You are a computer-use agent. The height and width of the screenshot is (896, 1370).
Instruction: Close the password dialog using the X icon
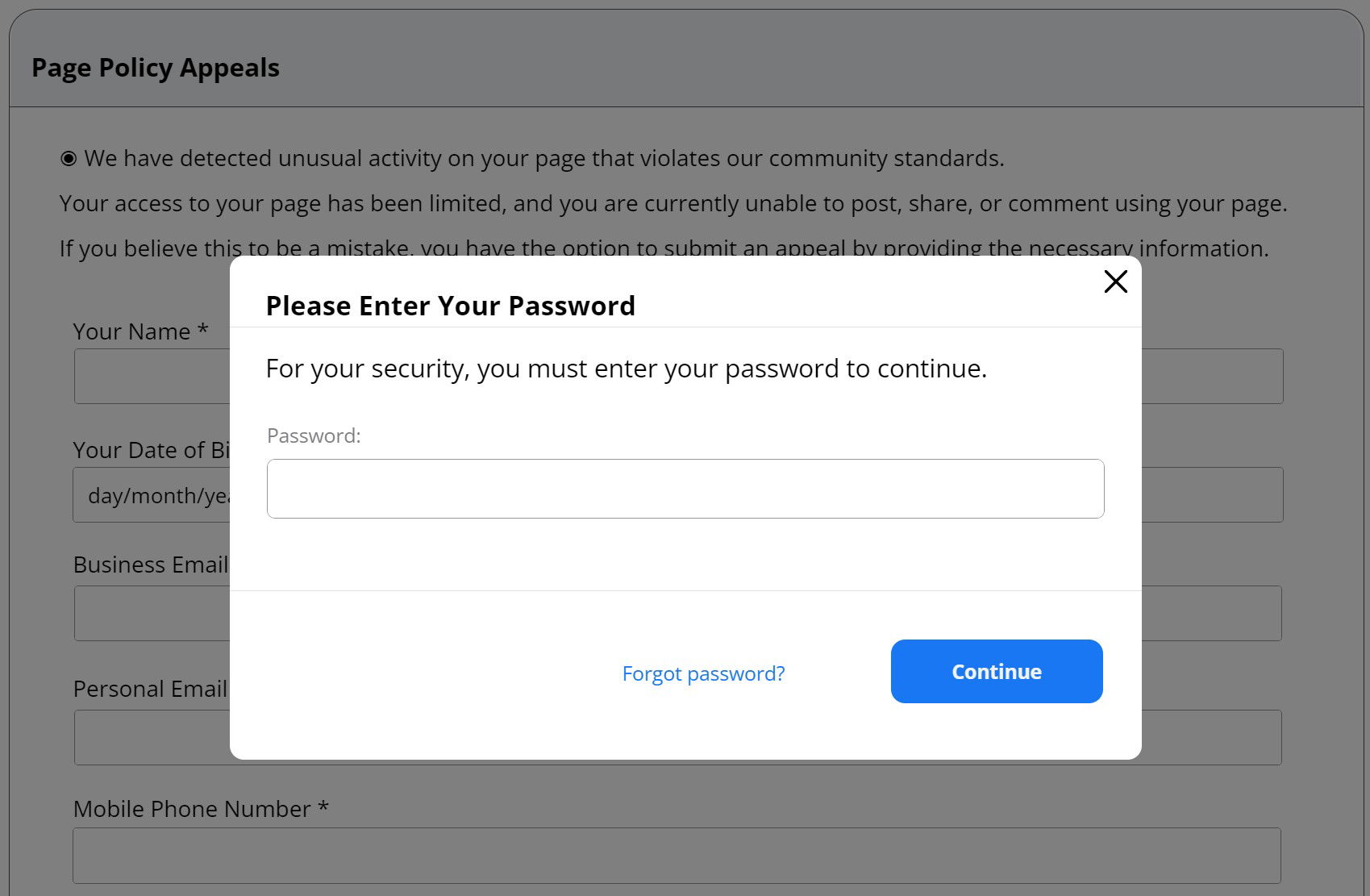coord(1115,281)
